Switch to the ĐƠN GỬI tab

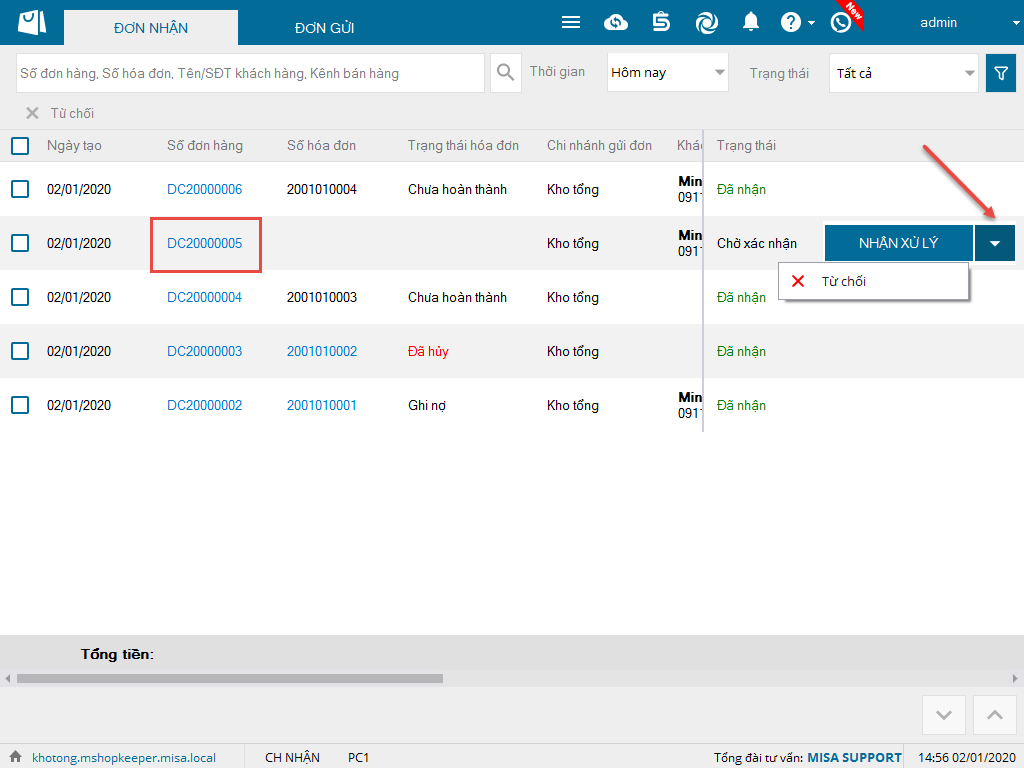324,28
